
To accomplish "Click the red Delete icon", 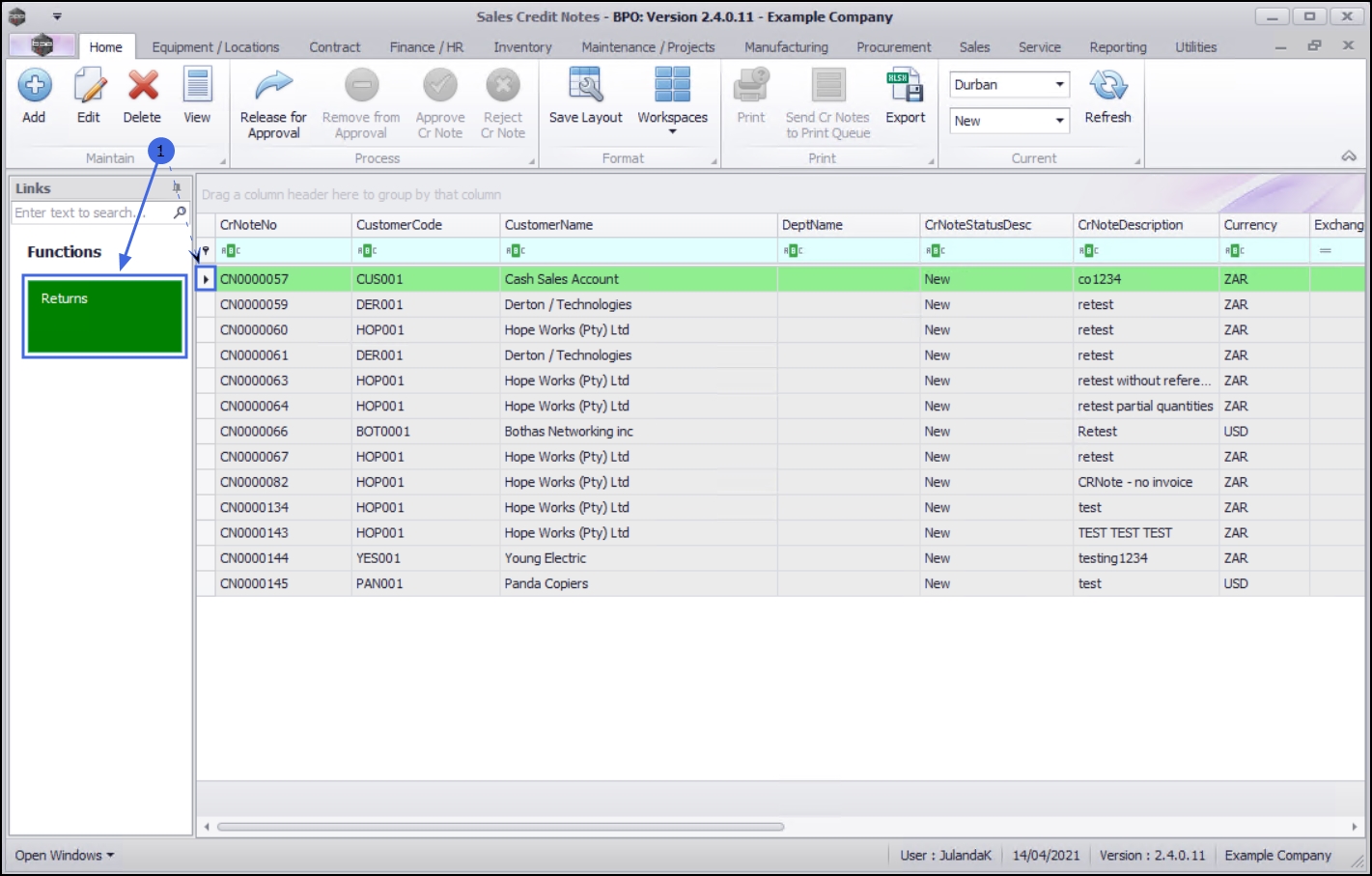I will tap(143, 86).
